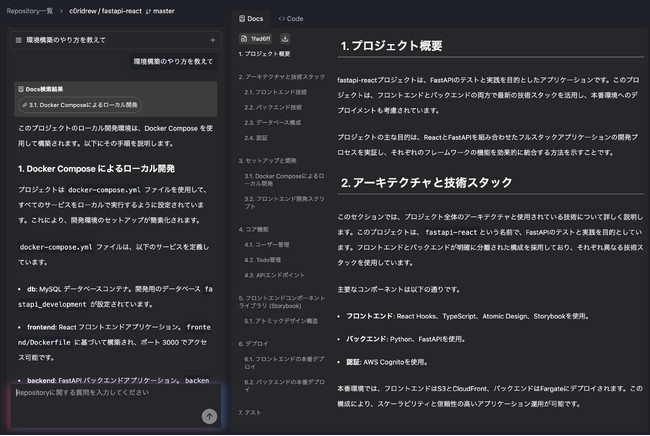Image resolution: width=650 pixels, height=436 pixels.
Task: Click the frontend: React bullet in chat
Action: [114, 342]
